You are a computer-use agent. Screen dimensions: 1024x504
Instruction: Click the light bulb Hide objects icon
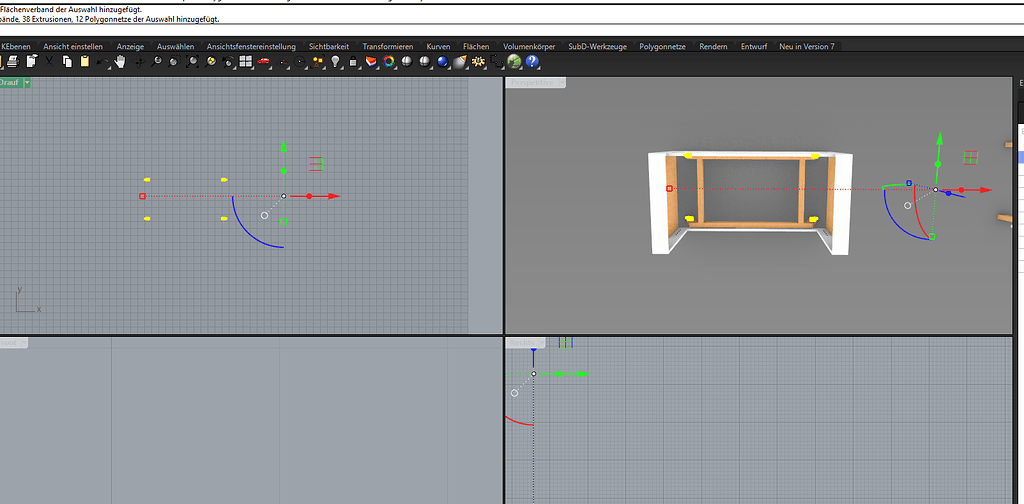click(x=335, y=62)
